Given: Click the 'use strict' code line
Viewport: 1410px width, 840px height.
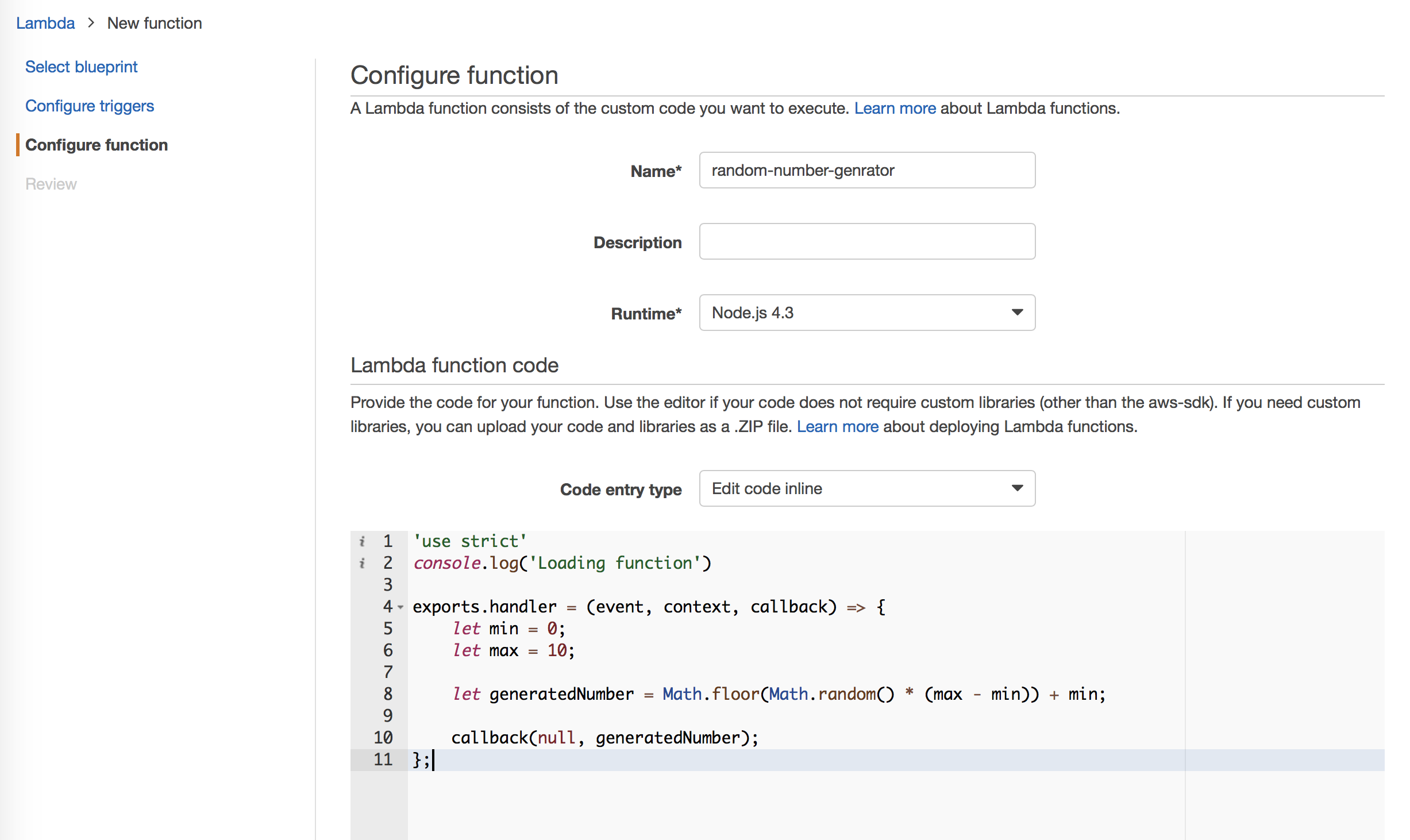Looking at the screenshot, I should (470, 541).
